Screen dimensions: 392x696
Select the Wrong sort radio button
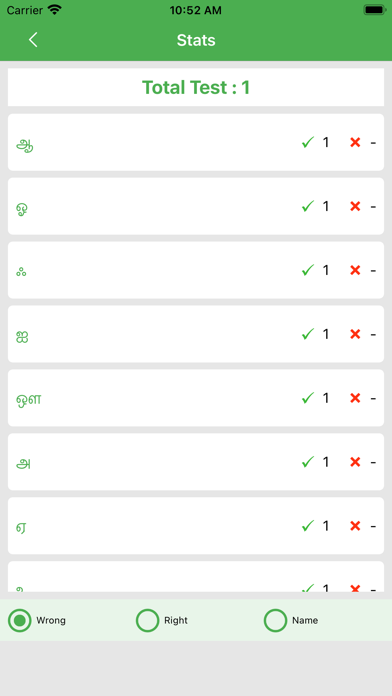(x=20, y=620)
